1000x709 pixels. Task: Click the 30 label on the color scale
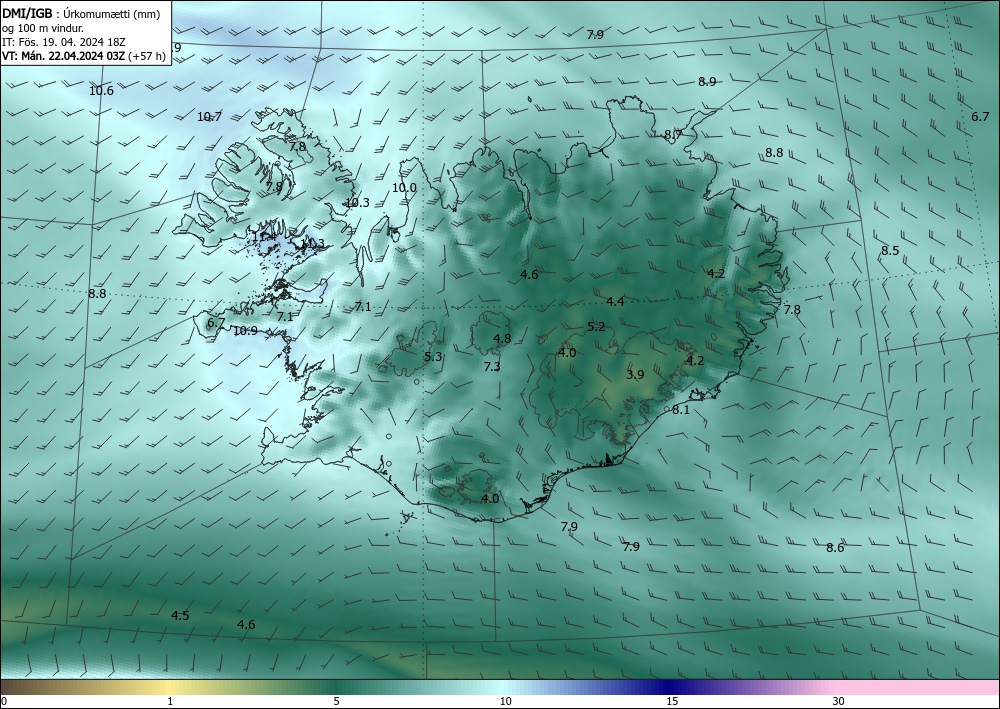[839, 701]
